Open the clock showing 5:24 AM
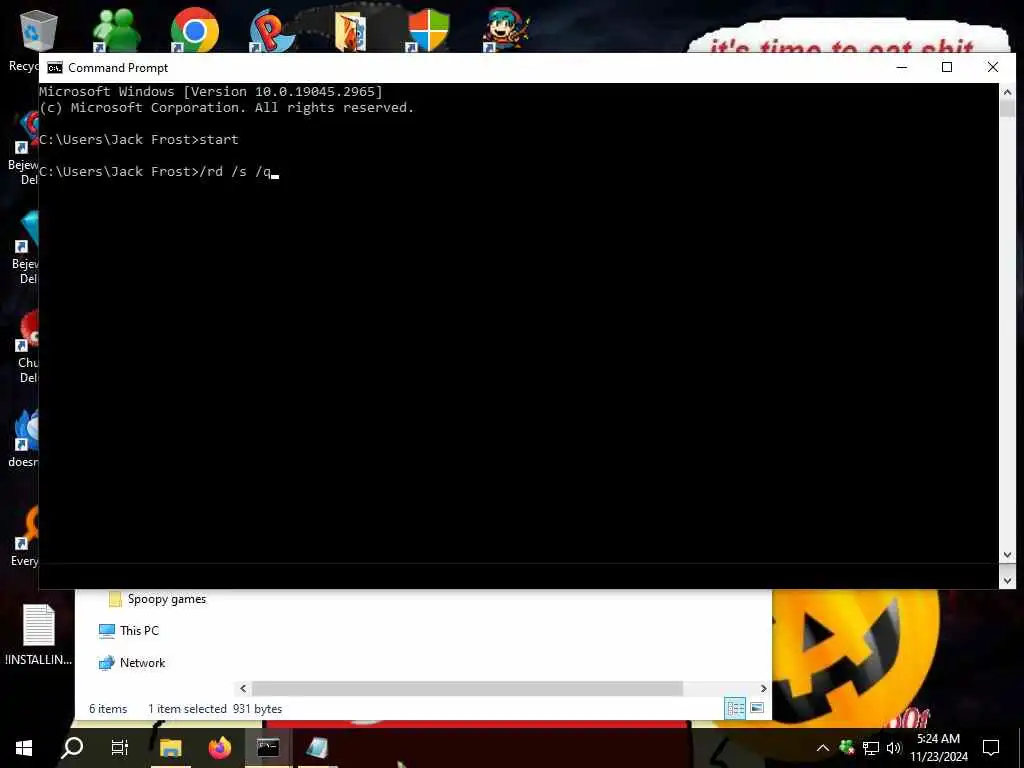Viewport: 1024px width, 768px height. click(938, 748)
